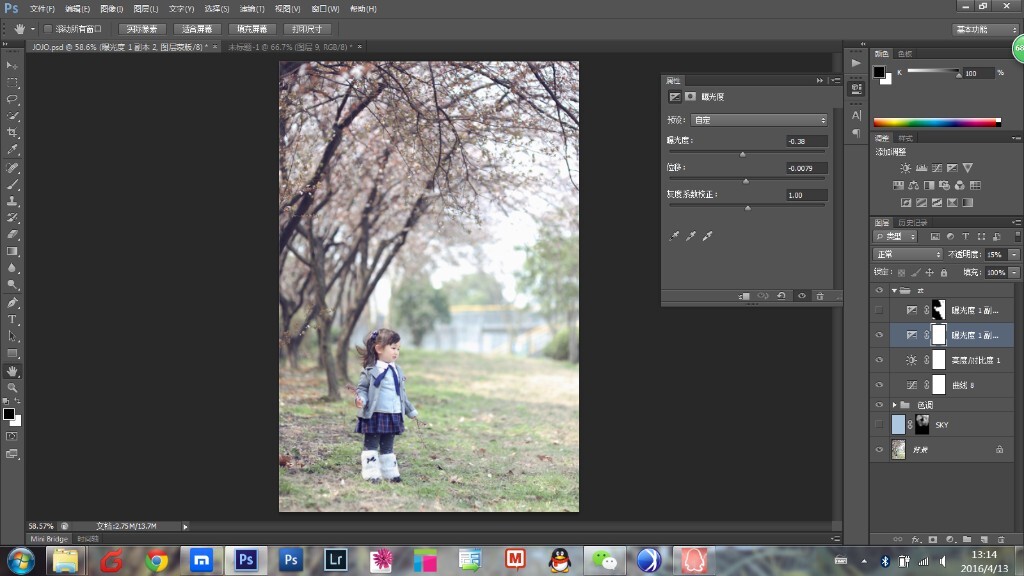The height and width of the screenshot is (576, 1024).
Task: Select the Quick Selection tool
Action: tap(12, 116)
